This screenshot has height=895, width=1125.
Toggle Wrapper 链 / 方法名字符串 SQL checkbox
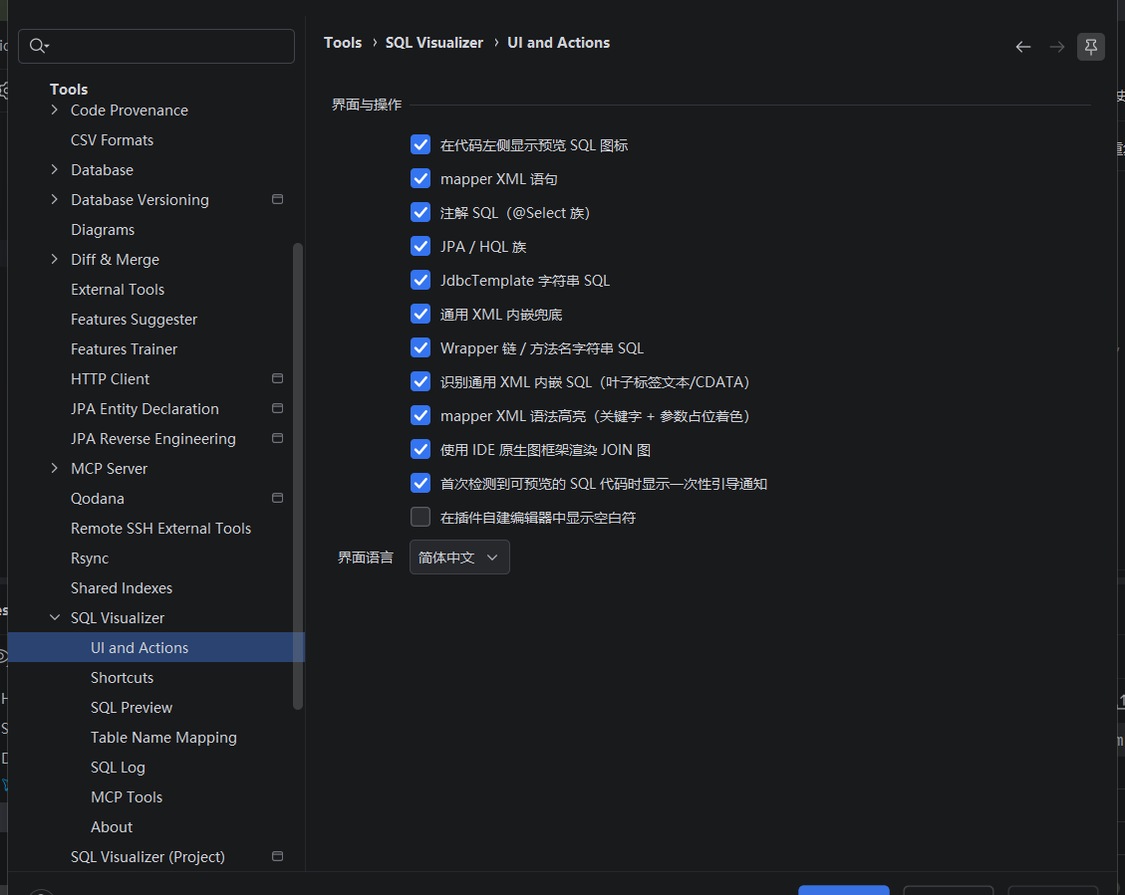coord(420,347)
